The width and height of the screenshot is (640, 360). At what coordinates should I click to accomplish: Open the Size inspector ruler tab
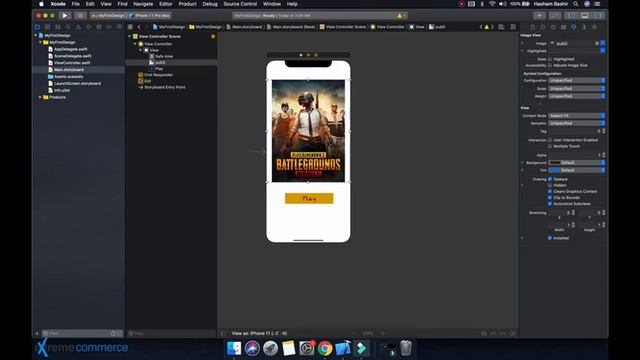[584, 27]
